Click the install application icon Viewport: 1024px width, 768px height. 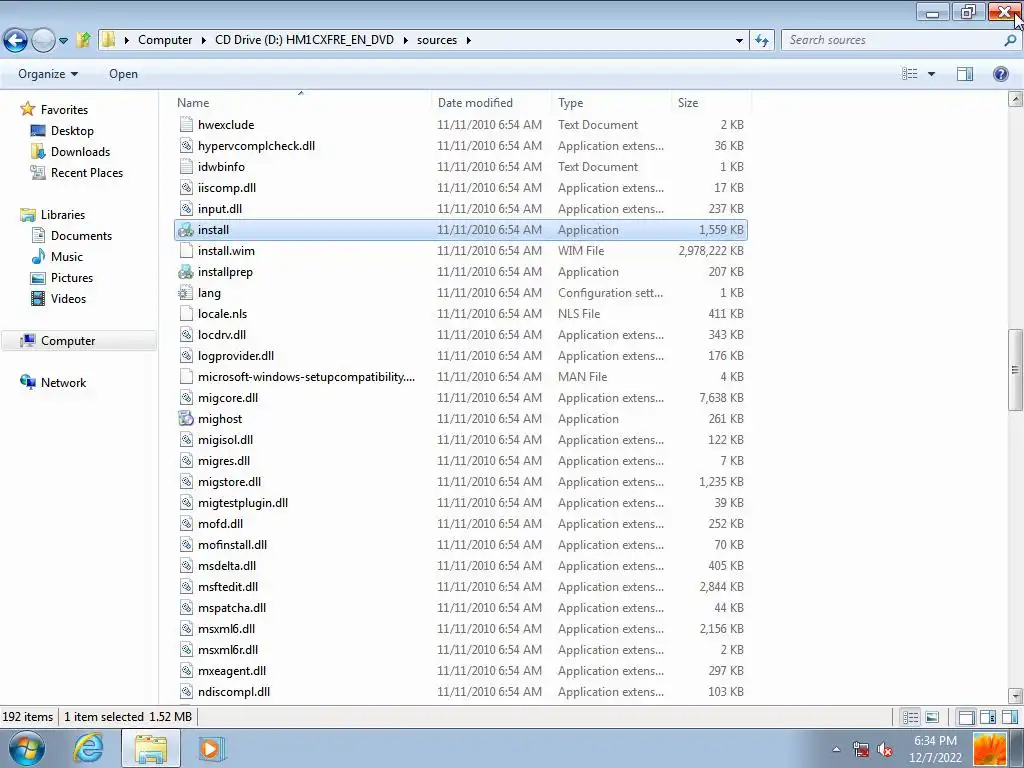(x=186, y=230)
